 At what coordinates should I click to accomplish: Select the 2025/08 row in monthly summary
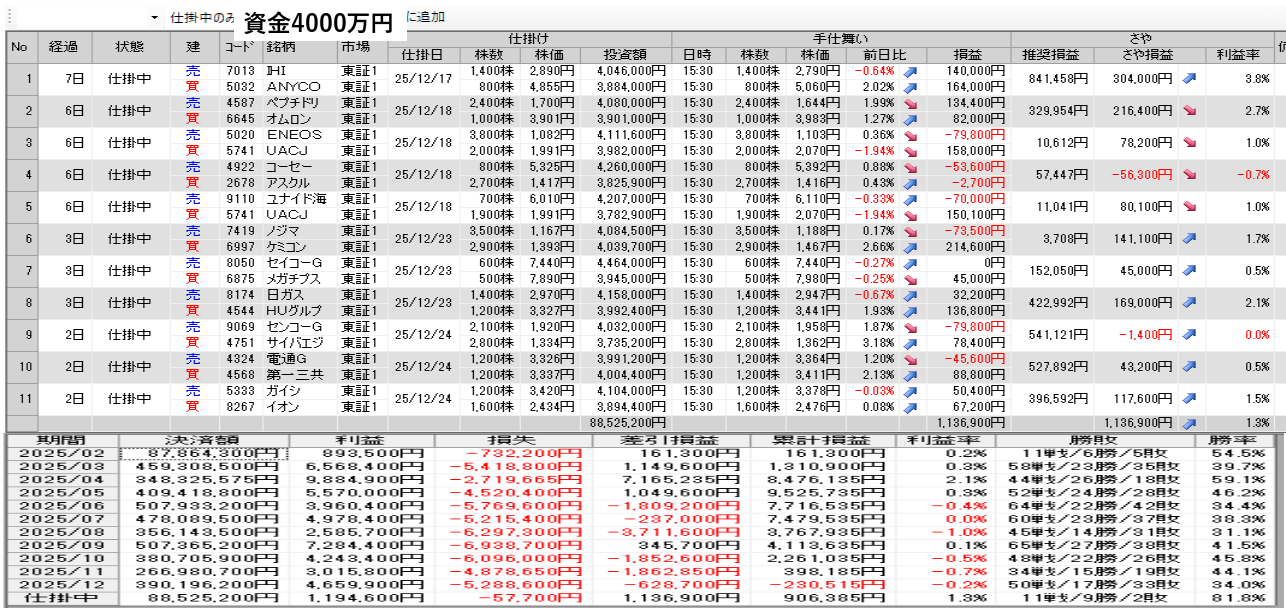click(61, 531)
